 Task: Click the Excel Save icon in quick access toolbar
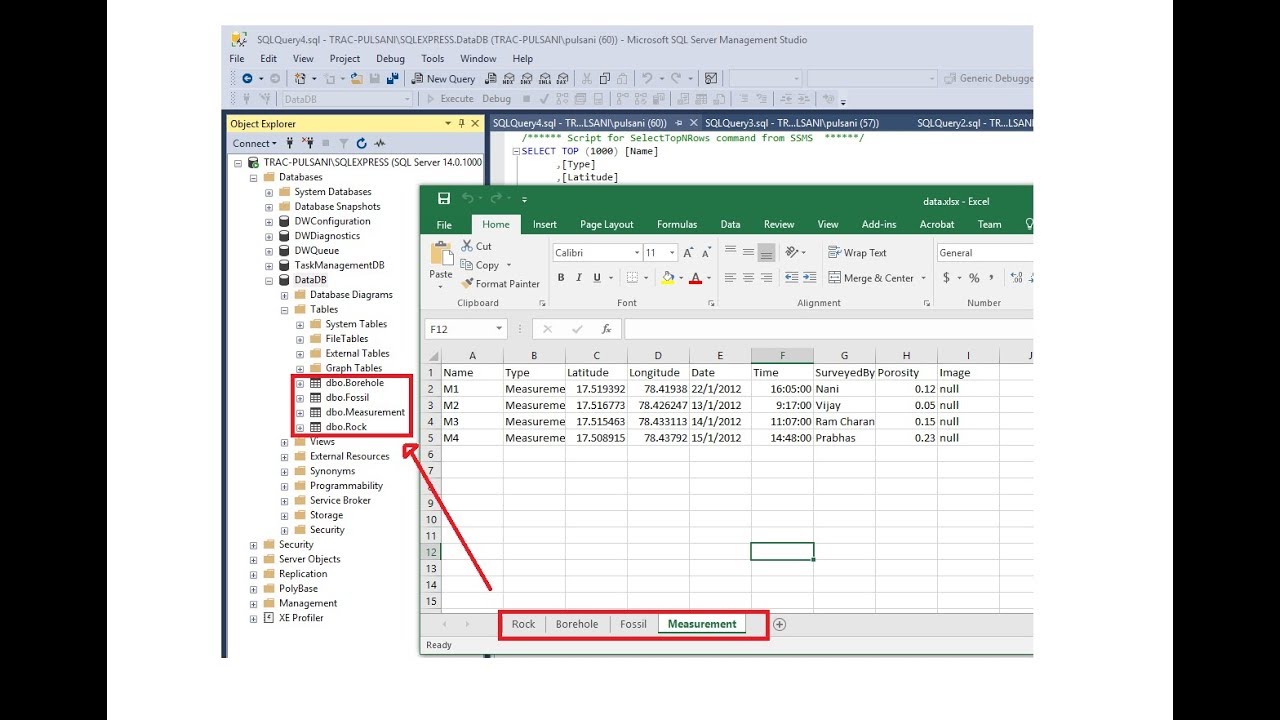click(444, 198)
